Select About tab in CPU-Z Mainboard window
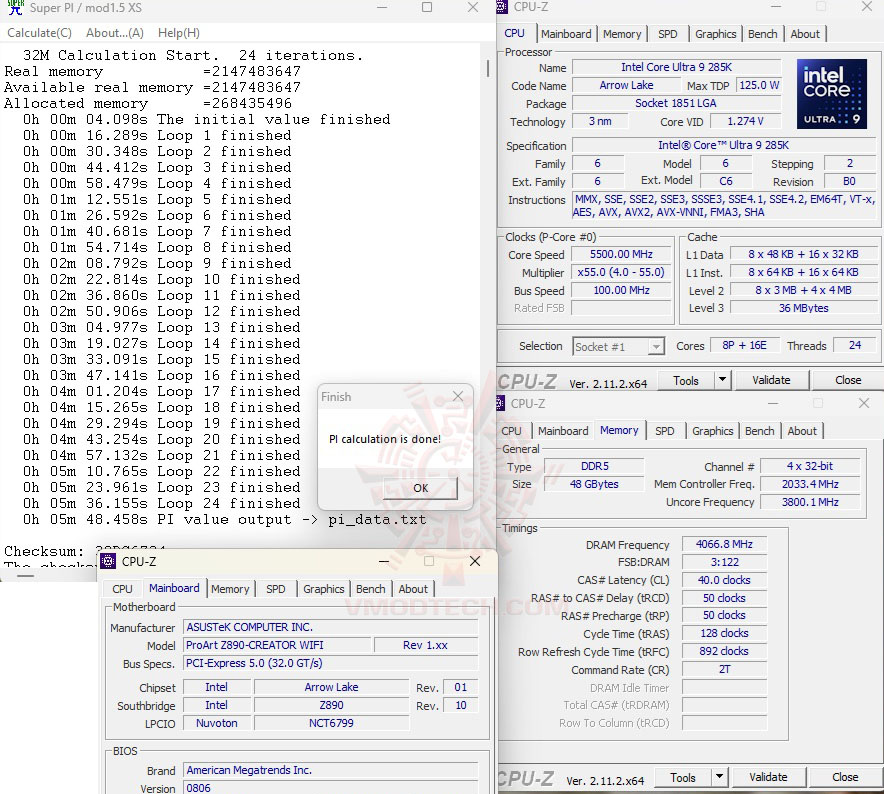 coord(413,589)
